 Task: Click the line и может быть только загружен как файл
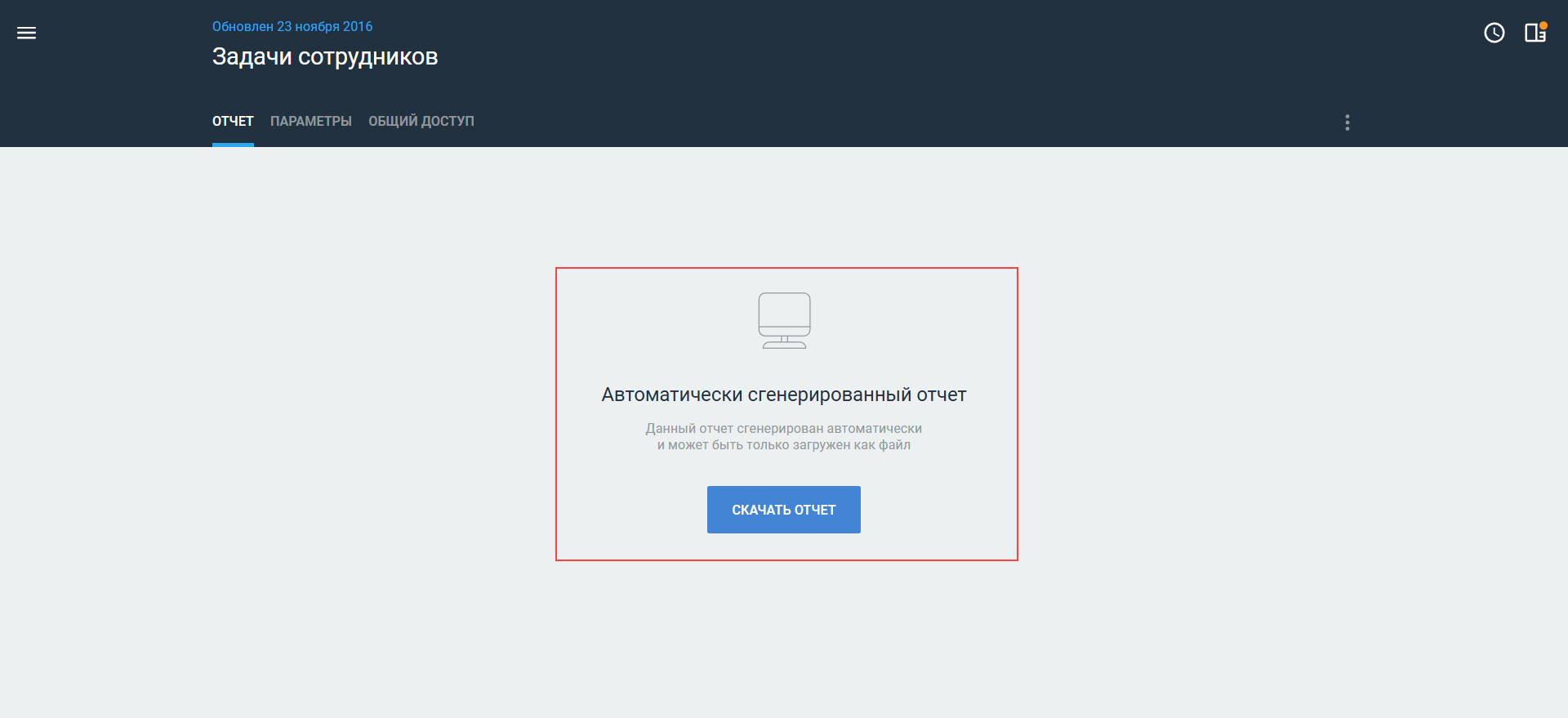point(784,445)
